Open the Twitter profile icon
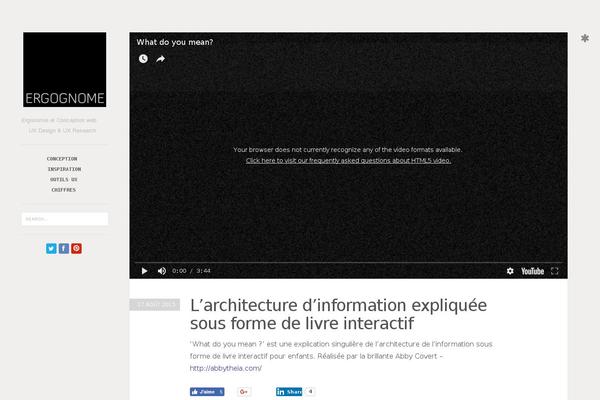This screenshot has width=600, height=400. [x=51, y=248]
